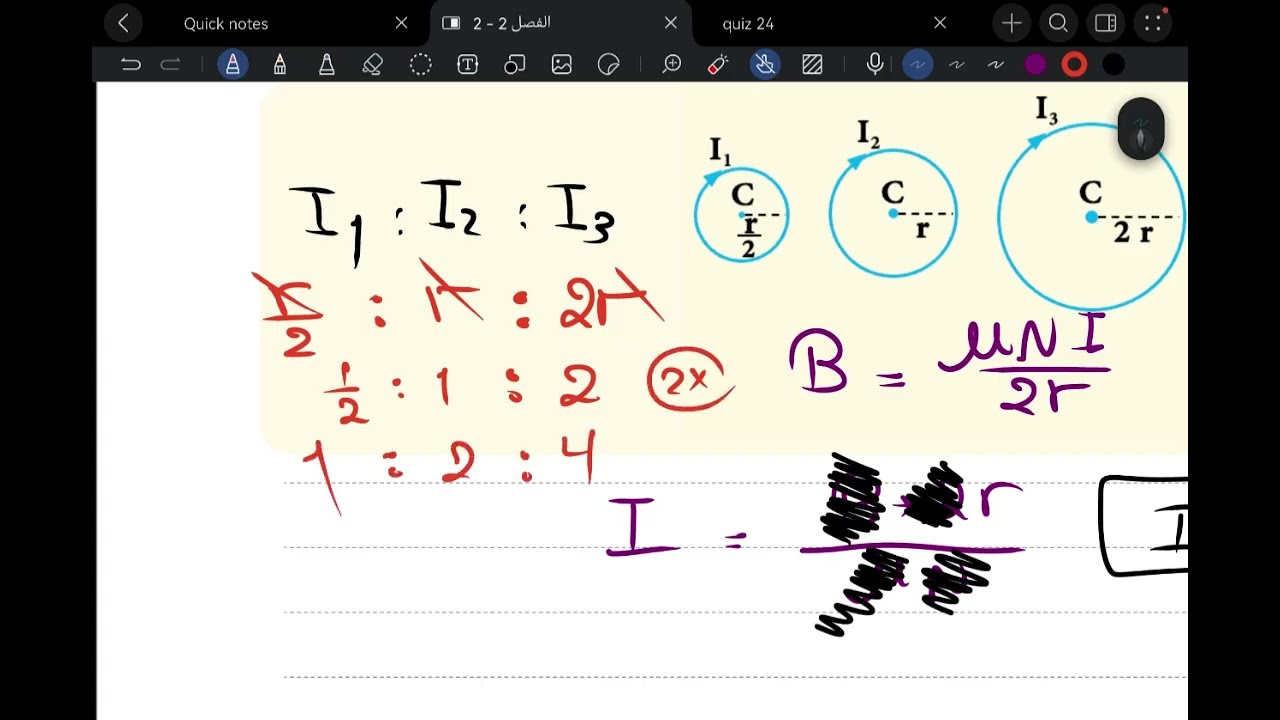The width and height of the screenshot is (1280, 720).
Task: Activate the zoom magnifier tool
Action: click(x=672, y=65)
